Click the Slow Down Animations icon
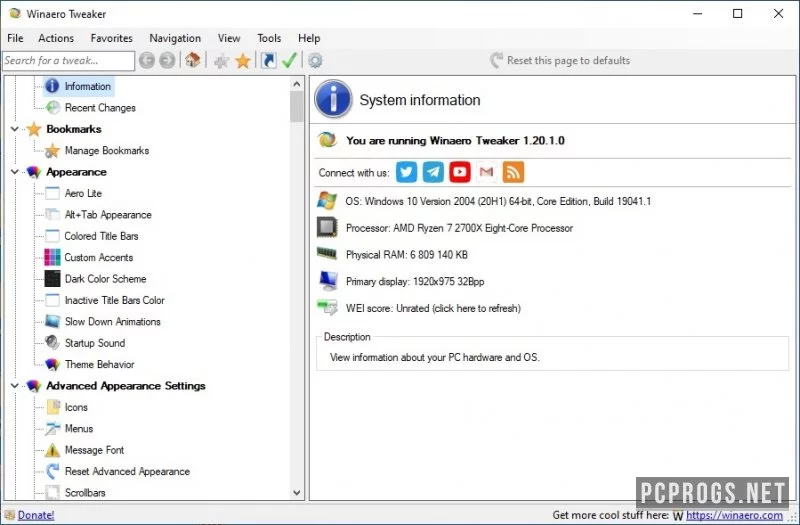The width and height of the screenshot is (800, 525). click(x=53, y=321)
